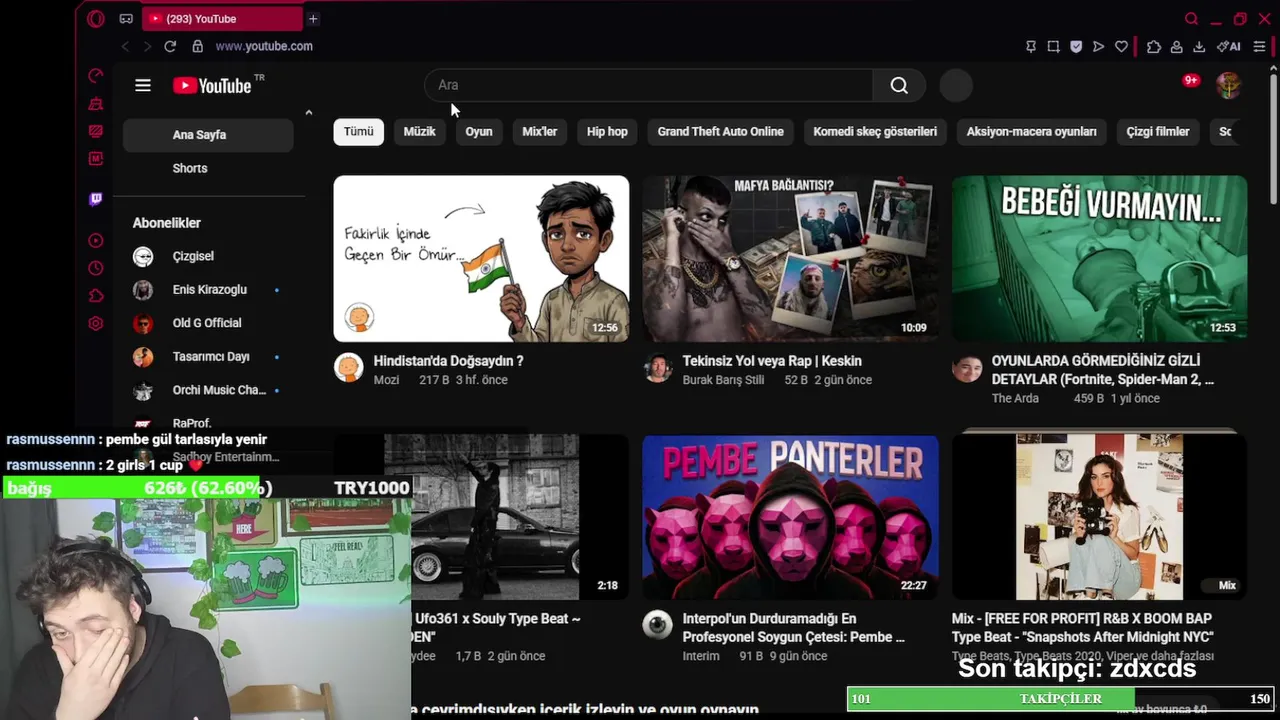The height and width of the screenshot is (720, 1280).
Task: Go back to previous page
Action: tap(125, 46)
